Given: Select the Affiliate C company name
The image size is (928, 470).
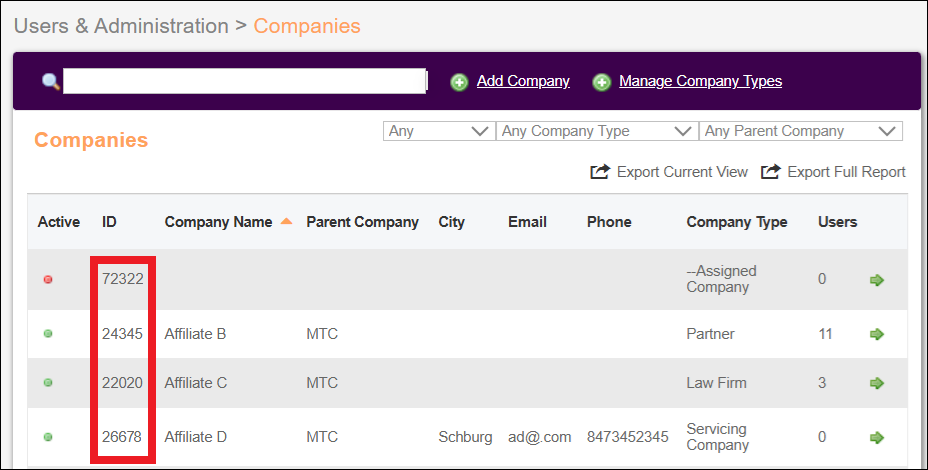Looking at the screenshot, I should click(196, 383).
